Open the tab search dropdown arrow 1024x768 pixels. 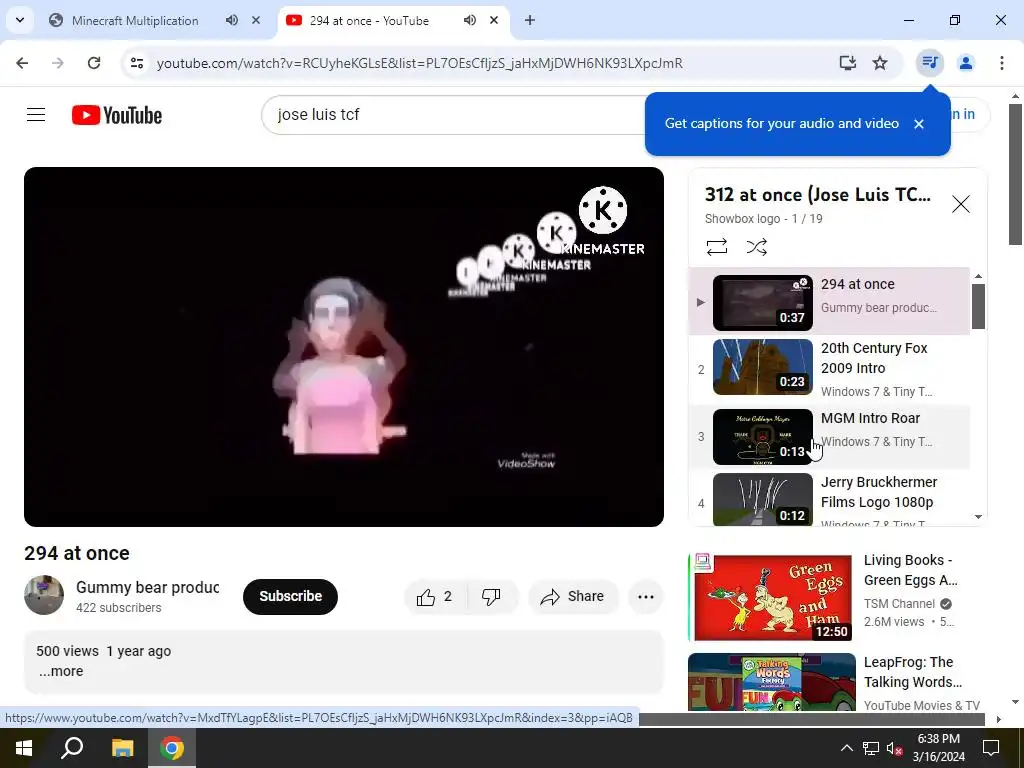tap(20, 20)
